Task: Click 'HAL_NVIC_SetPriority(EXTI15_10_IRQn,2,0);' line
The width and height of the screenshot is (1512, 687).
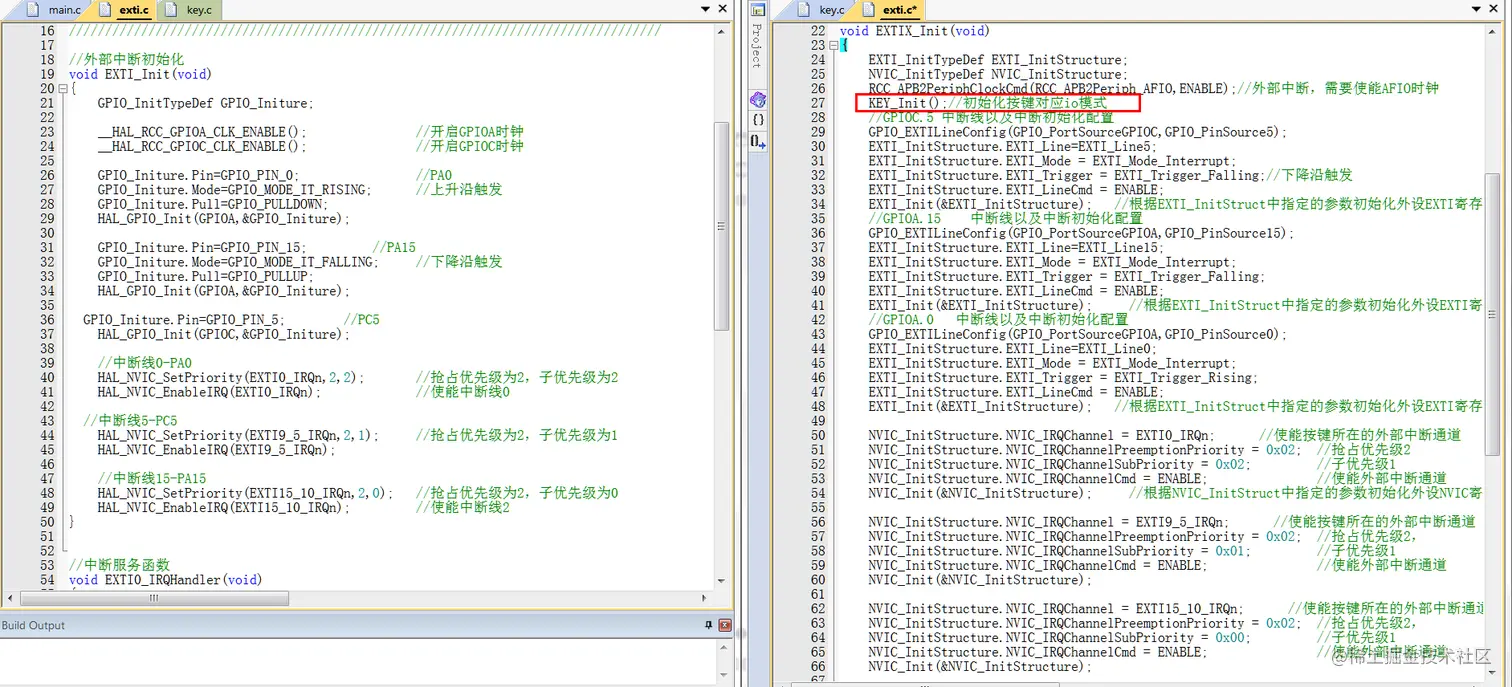Action: pyautogui.click(x=245, y=493)
